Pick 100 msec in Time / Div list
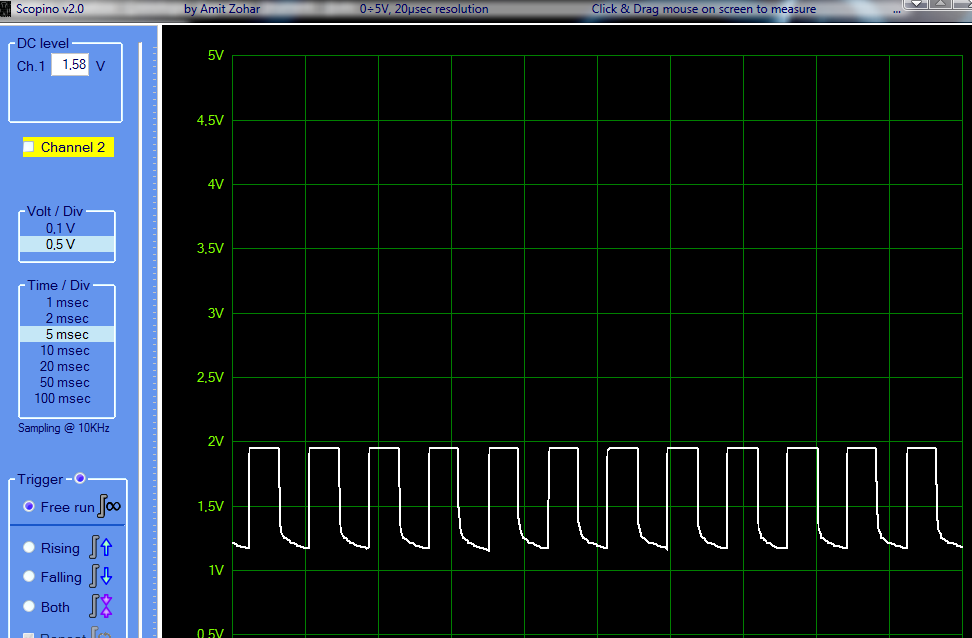Screen dimensions: 972x638 (x=63, y=398)
